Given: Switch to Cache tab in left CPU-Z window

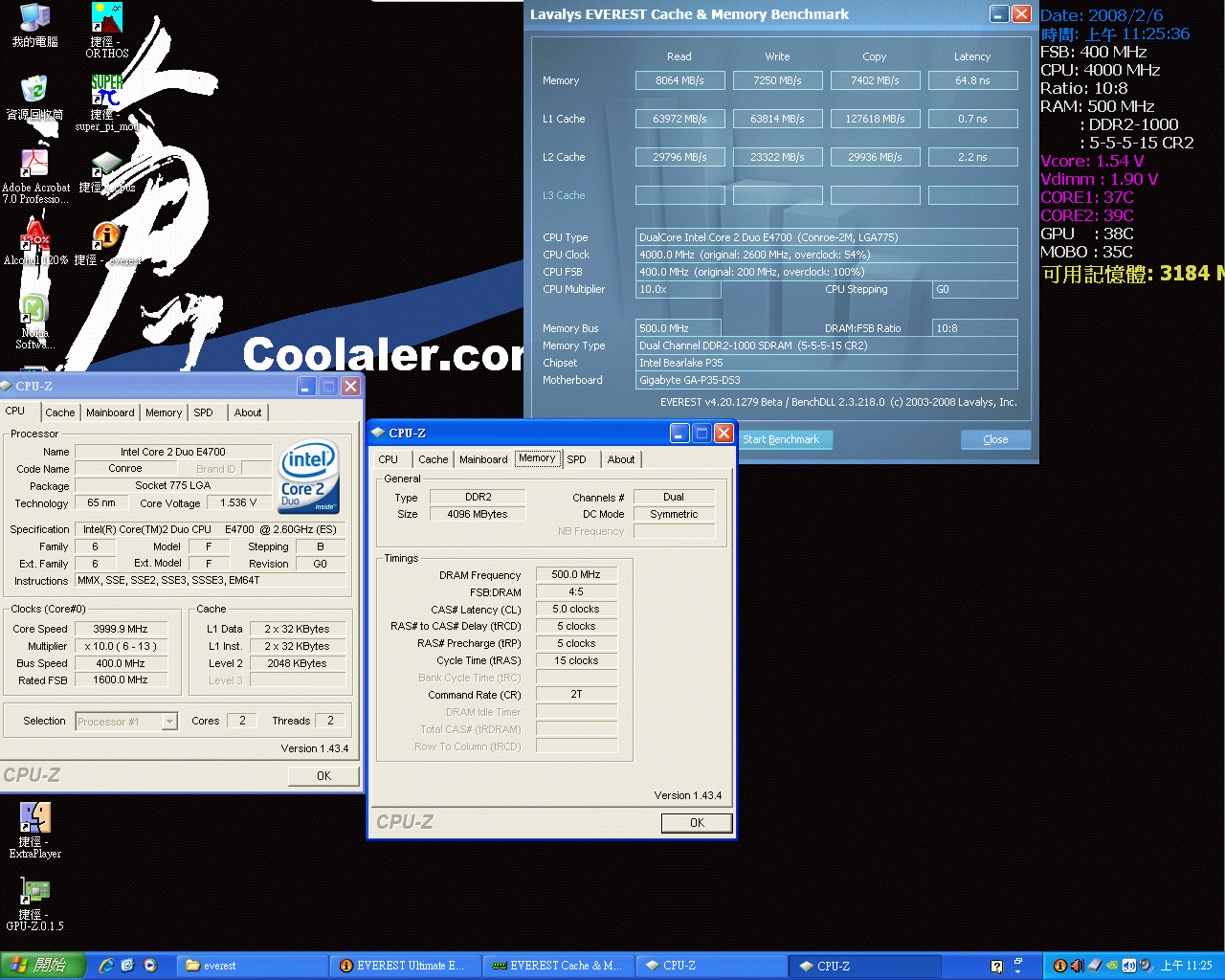Looking at the screenshot, I should click(x=59, y=412).
